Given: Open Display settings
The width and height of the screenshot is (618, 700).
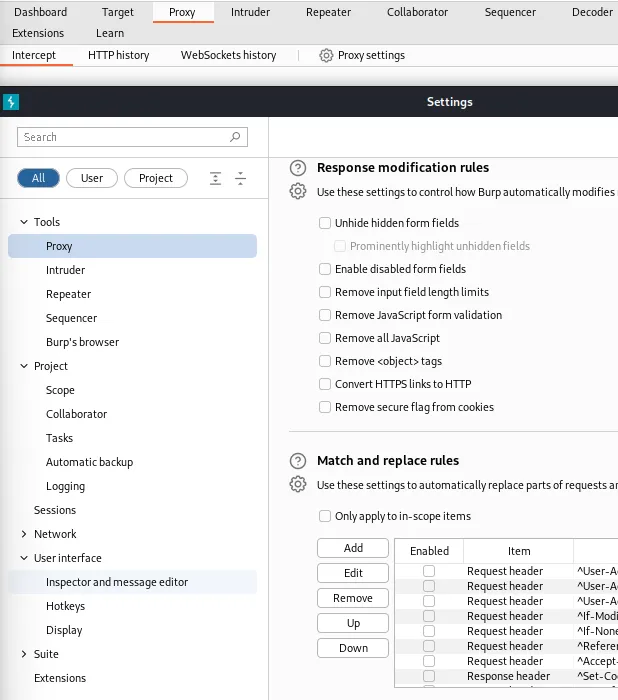Looking at the screenshot, I should [64, 630].
